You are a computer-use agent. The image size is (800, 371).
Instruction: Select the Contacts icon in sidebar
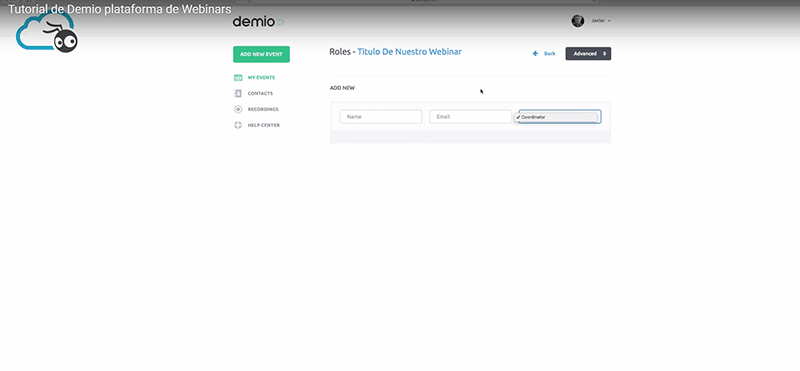[238, 93]
